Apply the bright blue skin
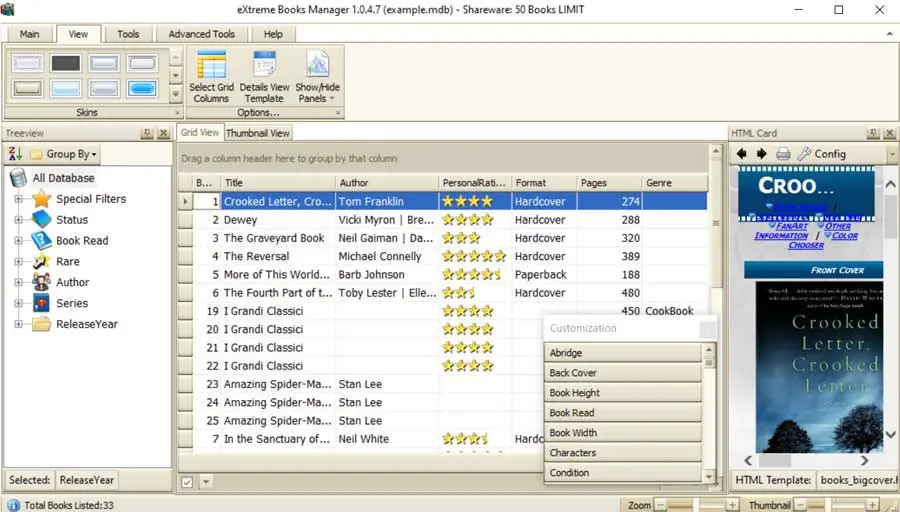 pyautogui.click(x=142, y=89)
